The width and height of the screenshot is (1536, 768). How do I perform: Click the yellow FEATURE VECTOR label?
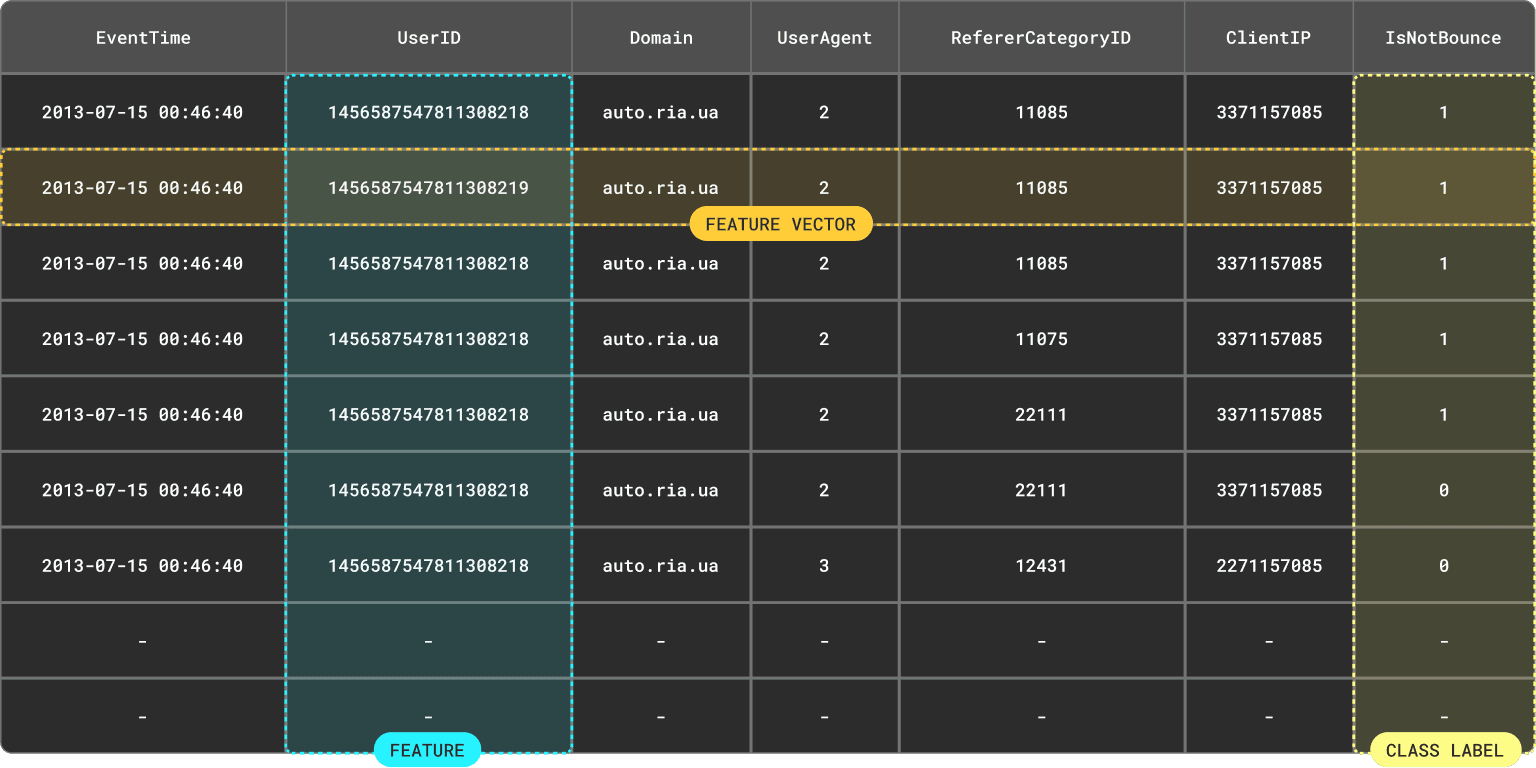pyautogui.click(x=780, y=224)
